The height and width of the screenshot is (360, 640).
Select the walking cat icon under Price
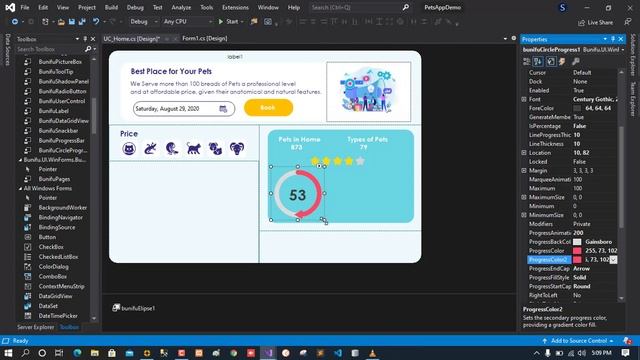click(193, 149)
